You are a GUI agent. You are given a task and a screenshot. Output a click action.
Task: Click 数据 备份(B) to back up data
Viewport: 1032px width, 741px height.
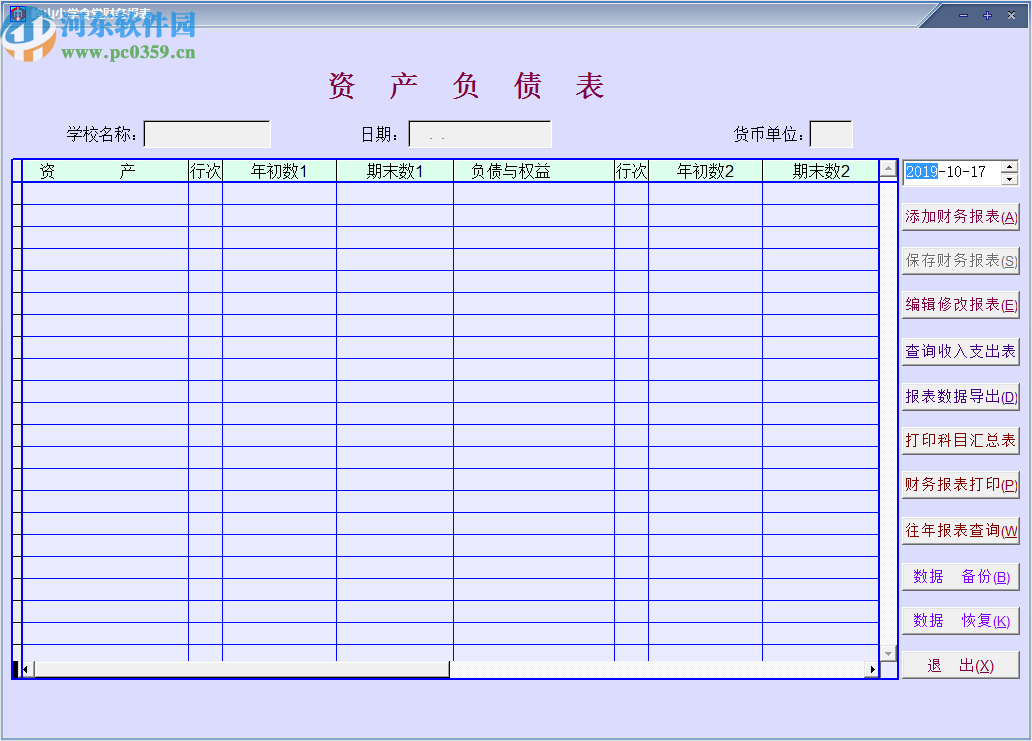tap(960, 576)
